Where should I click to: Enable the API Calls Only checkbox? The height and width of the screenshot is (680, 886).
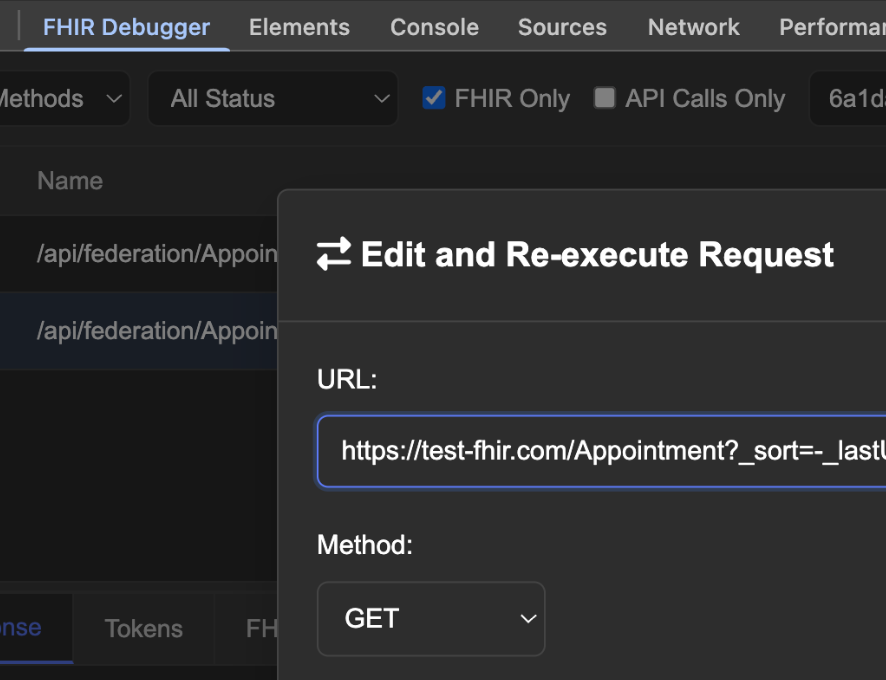tap(604, 98)
